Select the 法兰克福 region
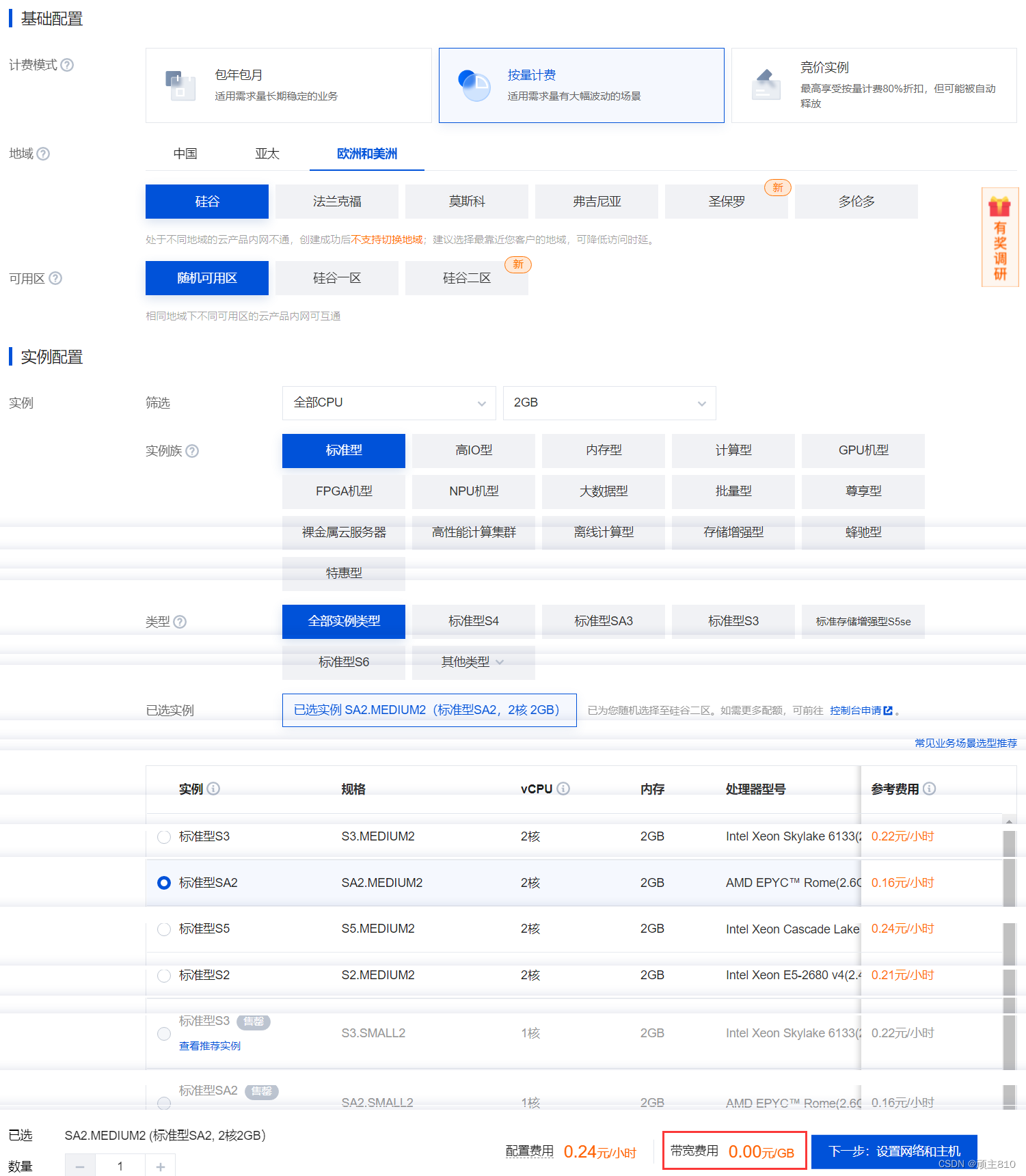This screenshot has width=1026, height=1176. tap(337, 202)
